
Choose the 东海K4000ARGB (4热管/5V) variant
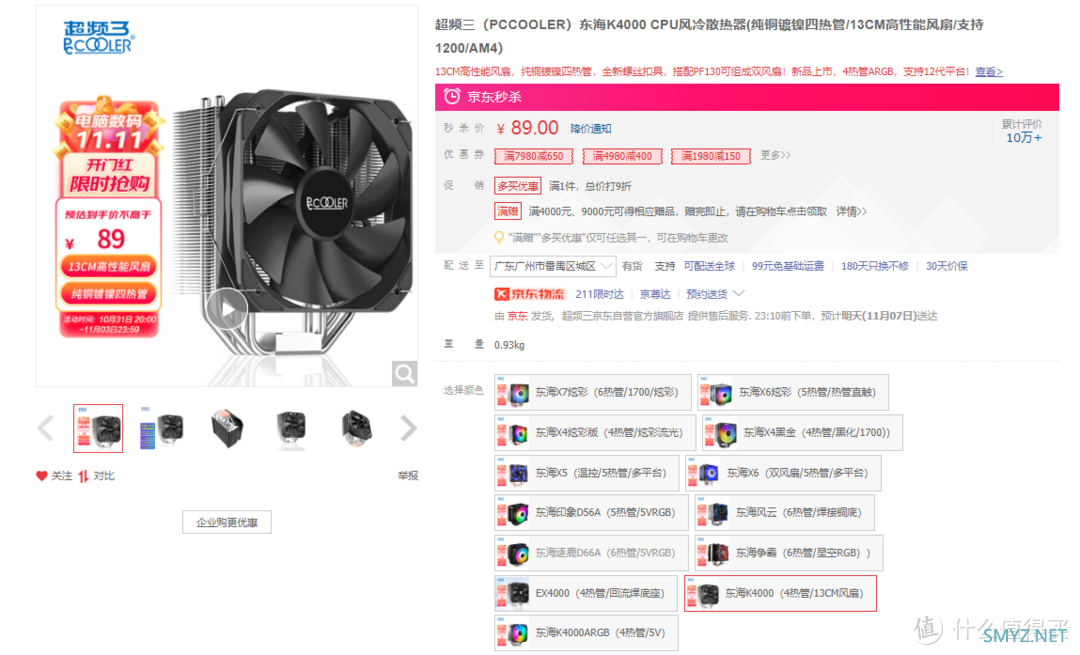pyautogui.click(x=586, y=633)
